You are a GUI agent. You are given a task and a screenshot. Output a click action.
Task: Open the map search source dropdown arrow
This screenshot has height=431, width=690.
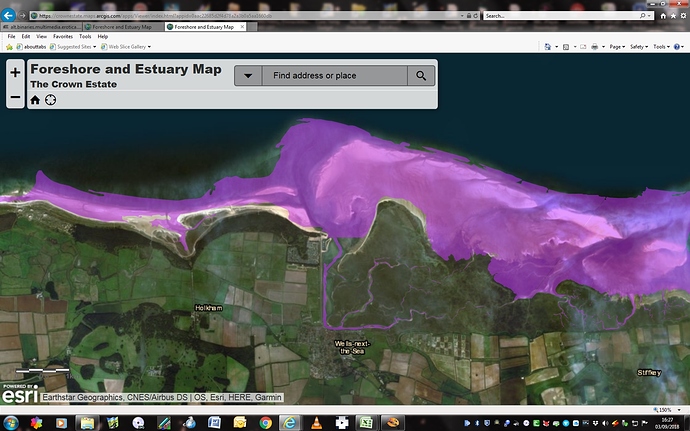248,76
